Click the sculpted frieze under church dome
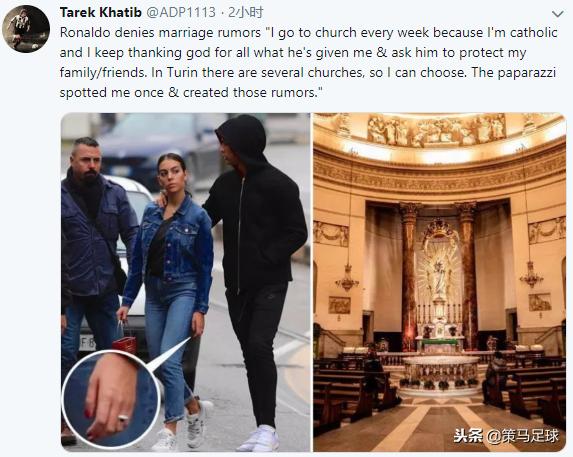The height and width of the screenshot is (457, 573). pos(437,129)
